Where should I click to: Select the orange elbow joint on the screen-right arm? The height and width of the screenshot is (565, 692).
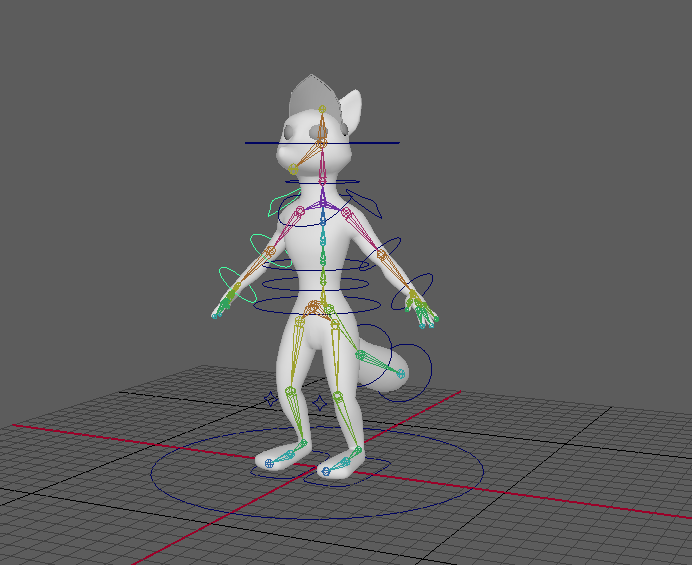pyautogui.click(x=381, y=254)
